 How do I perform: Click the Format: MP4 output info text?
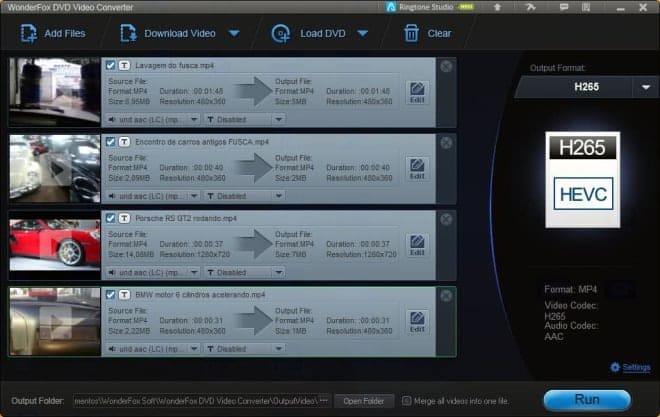[570, 290]
